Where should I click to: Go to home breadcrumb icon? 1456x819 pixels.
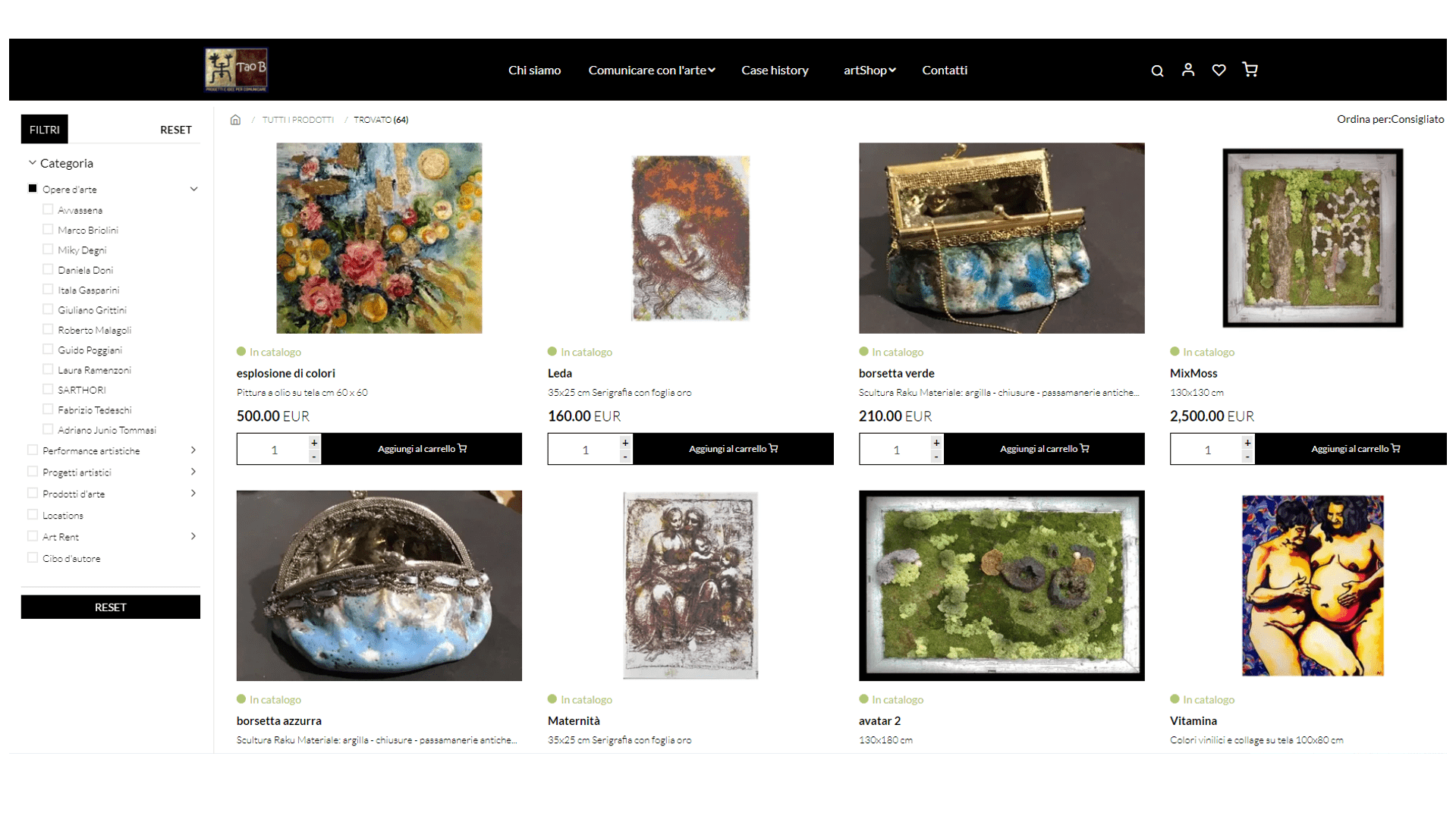tap(235, 120)
